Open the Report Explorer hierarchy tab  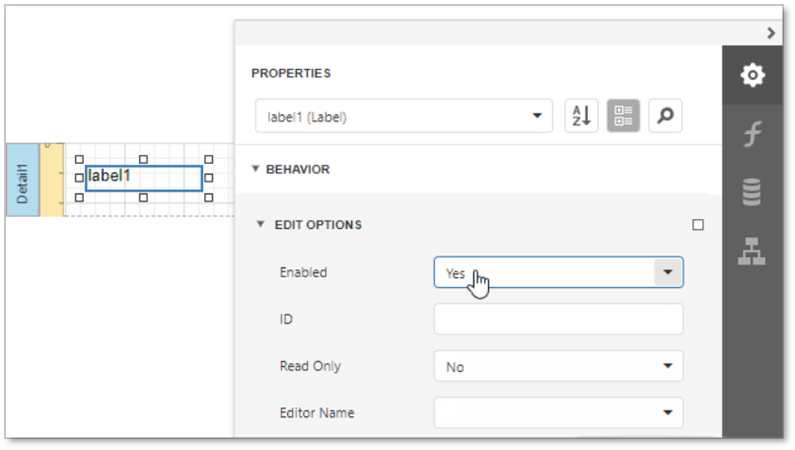752,252
